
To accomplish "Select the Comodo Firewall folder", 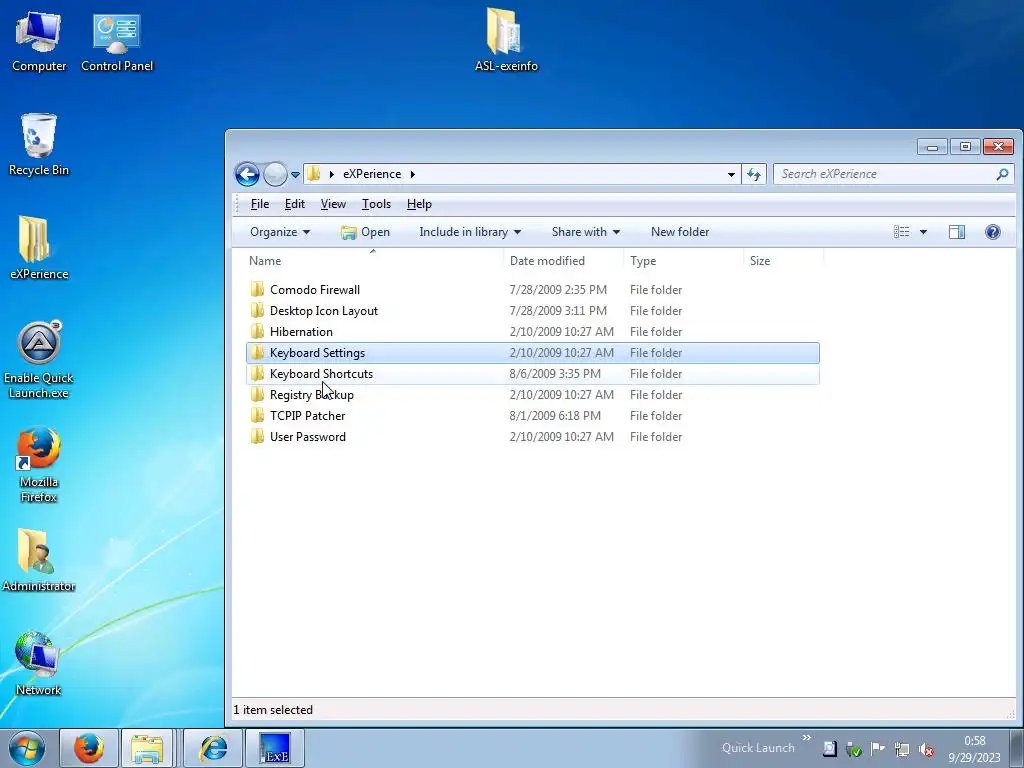I will [x=533, y=289].
